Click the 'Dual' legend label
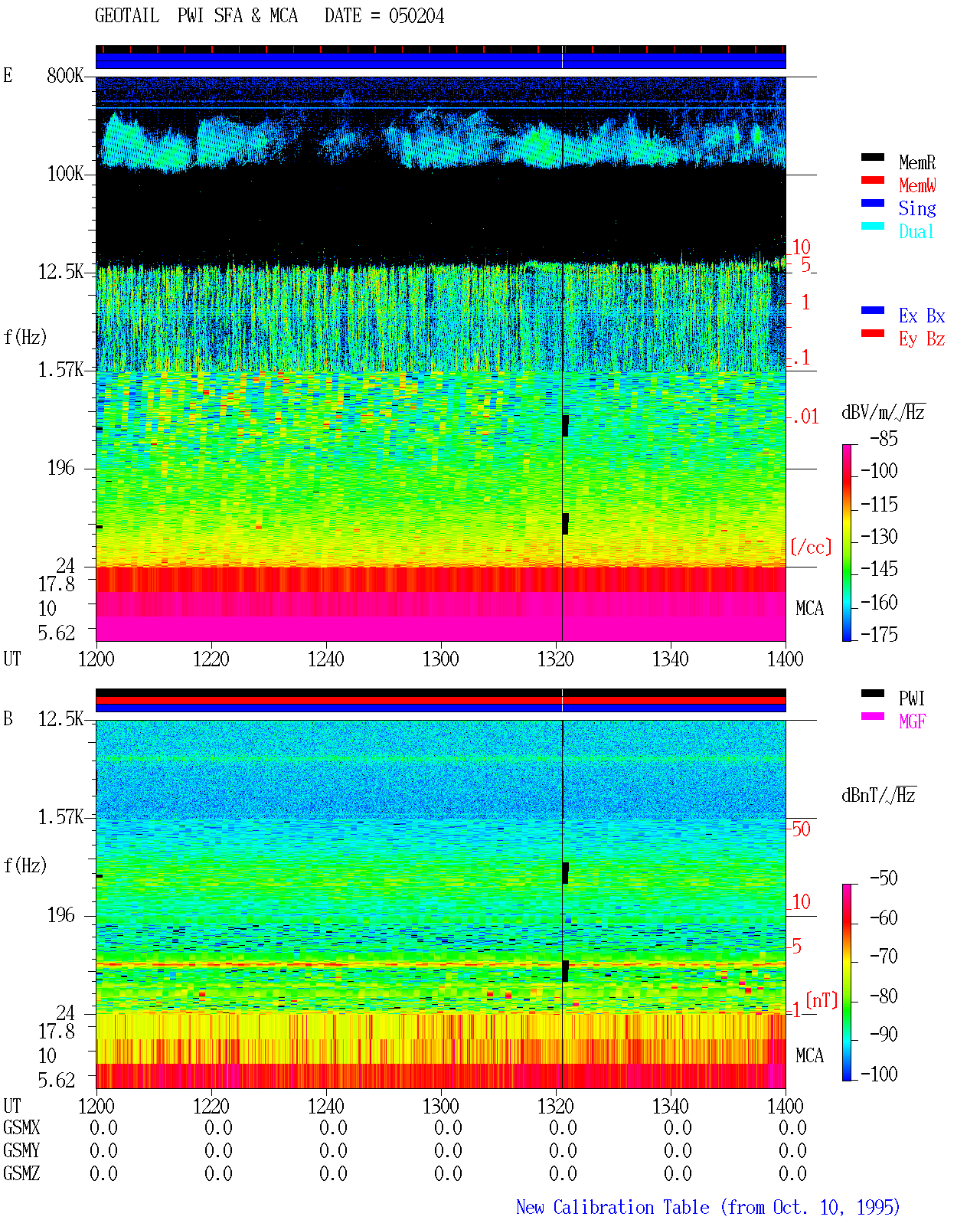The image size is (980, 1220). (x=917, y=231)
